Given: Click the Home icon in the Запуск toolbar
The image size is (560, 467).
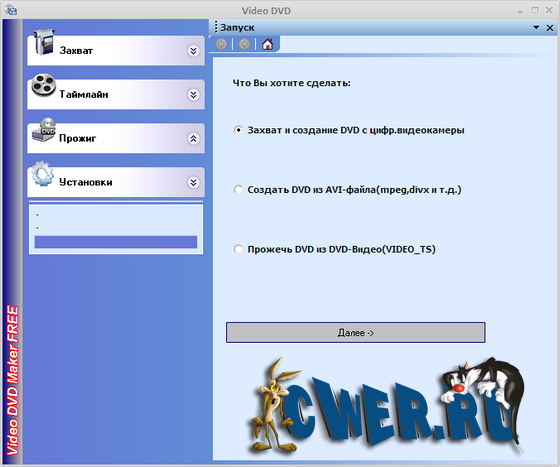Looking at the screenshot, I should pyautogui.click(x=268, y=44).
